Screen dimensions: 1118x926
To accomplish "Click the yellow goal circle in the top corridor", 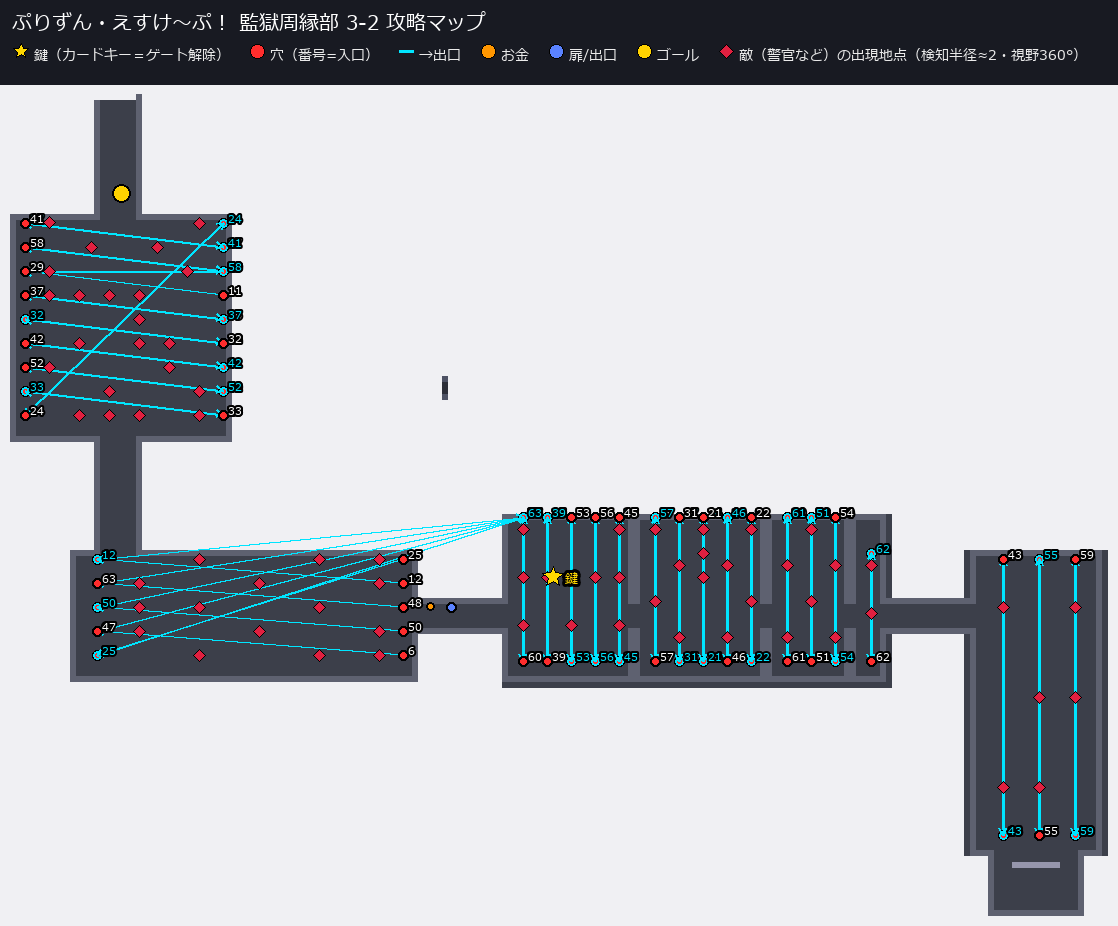I will (x=121, y=193).
